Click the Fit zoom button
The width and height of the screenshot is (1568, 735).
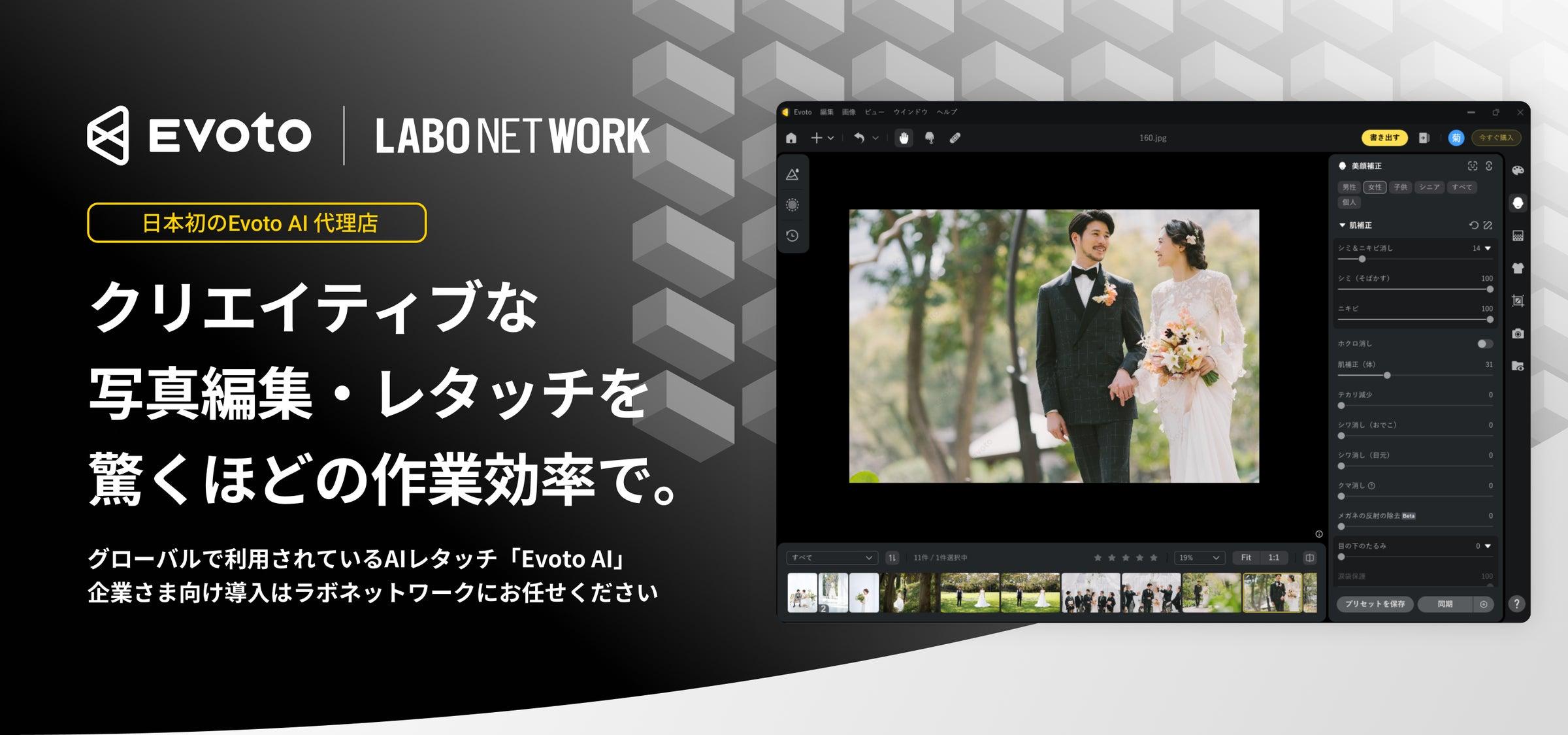click(x=1246, y=558)
